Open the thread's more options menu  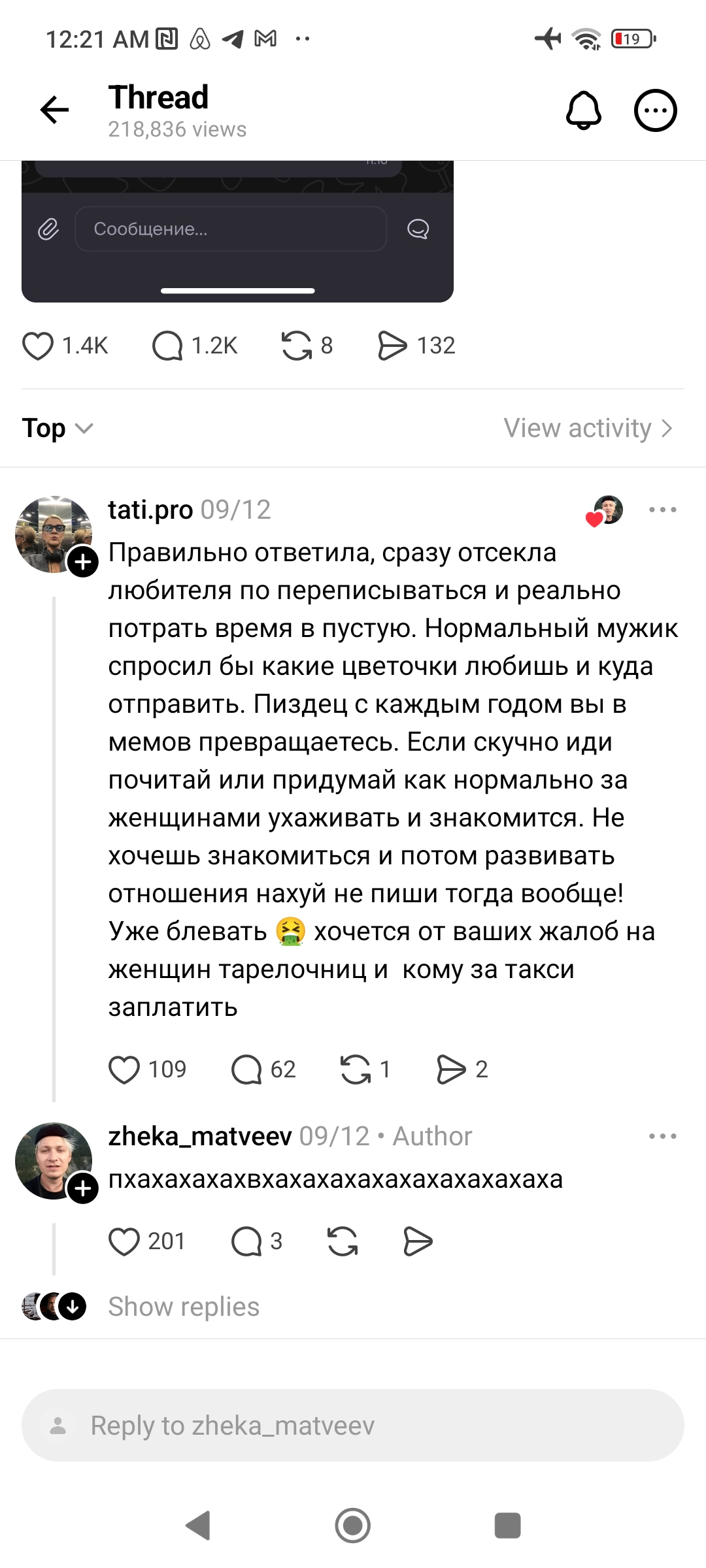click(655, 110)
